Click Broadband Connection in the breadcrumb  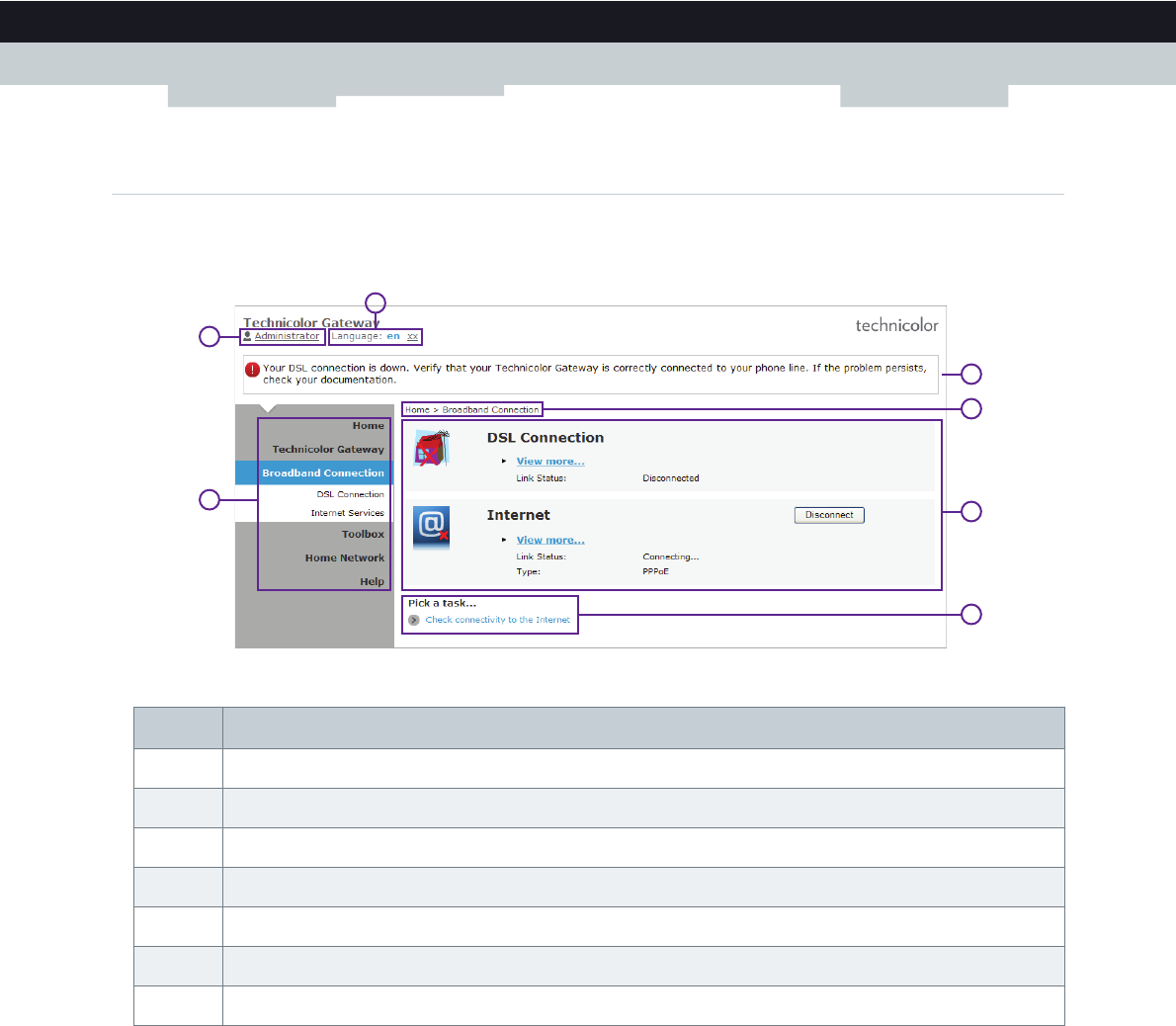[490, 410]
